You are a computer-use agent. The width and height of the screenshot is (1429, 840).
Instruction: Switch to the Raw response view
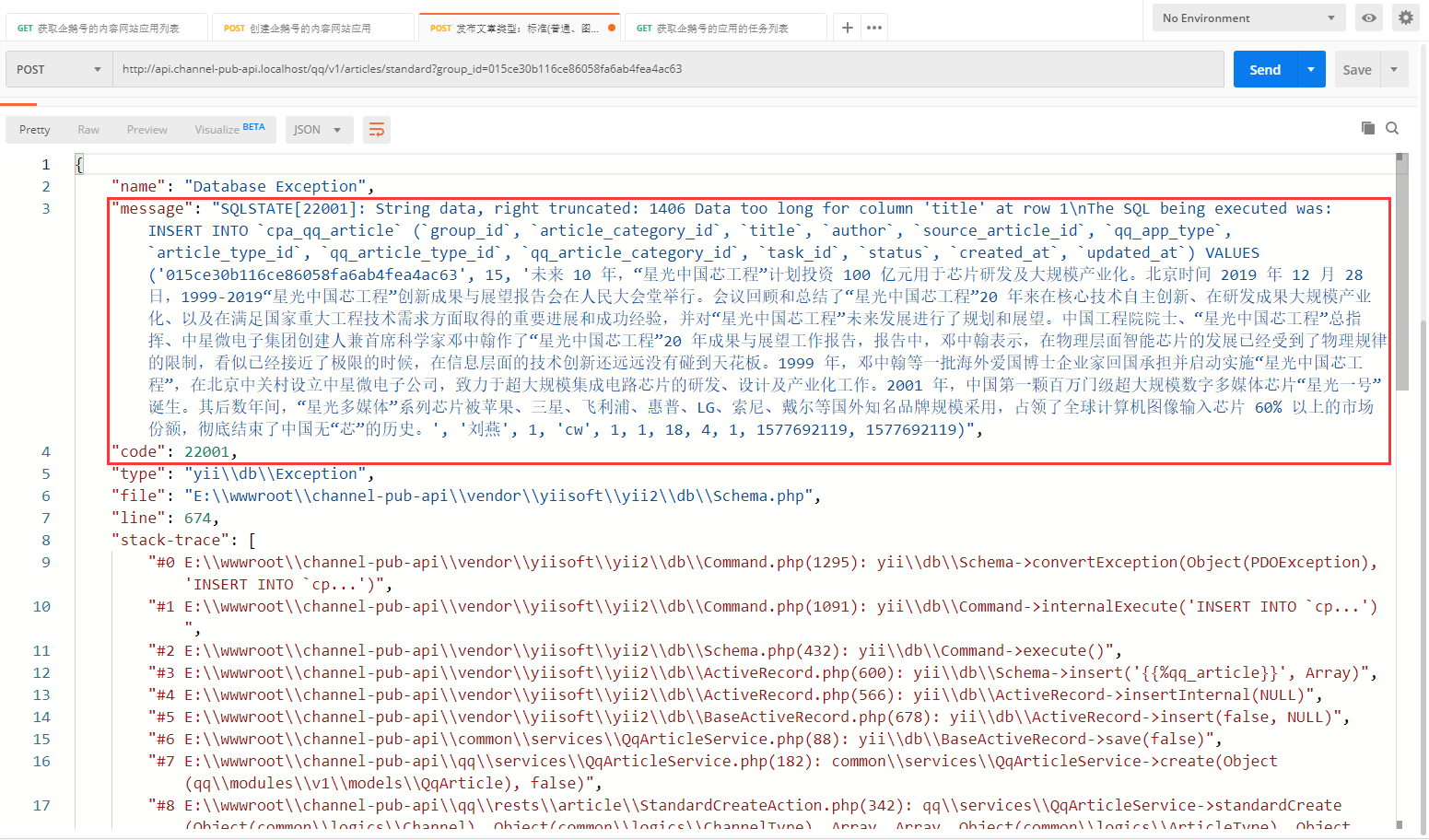pyautogui.click(x=88, y=130)
